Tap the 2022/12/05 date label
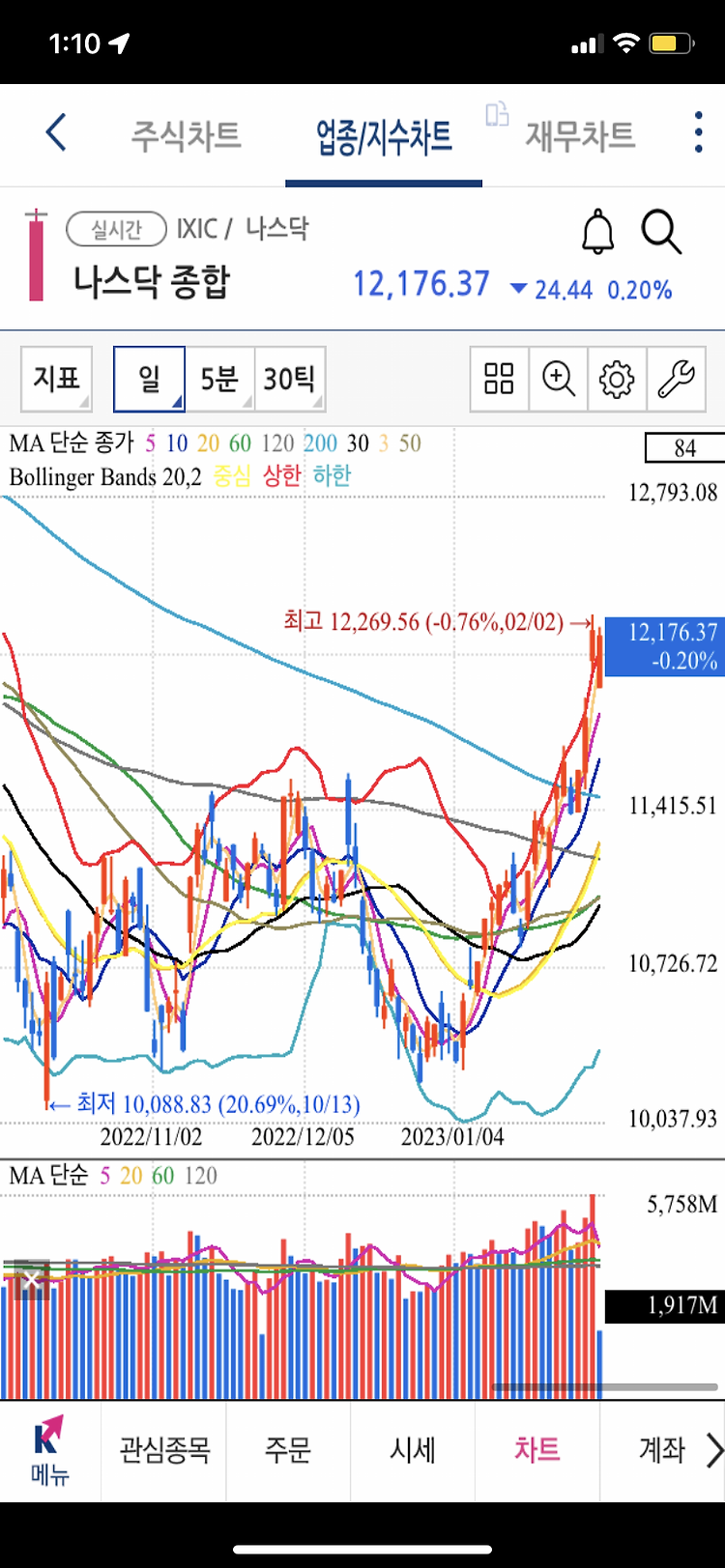The height and width of the screenshot is (1568, 725). (x=303, y=1136)
